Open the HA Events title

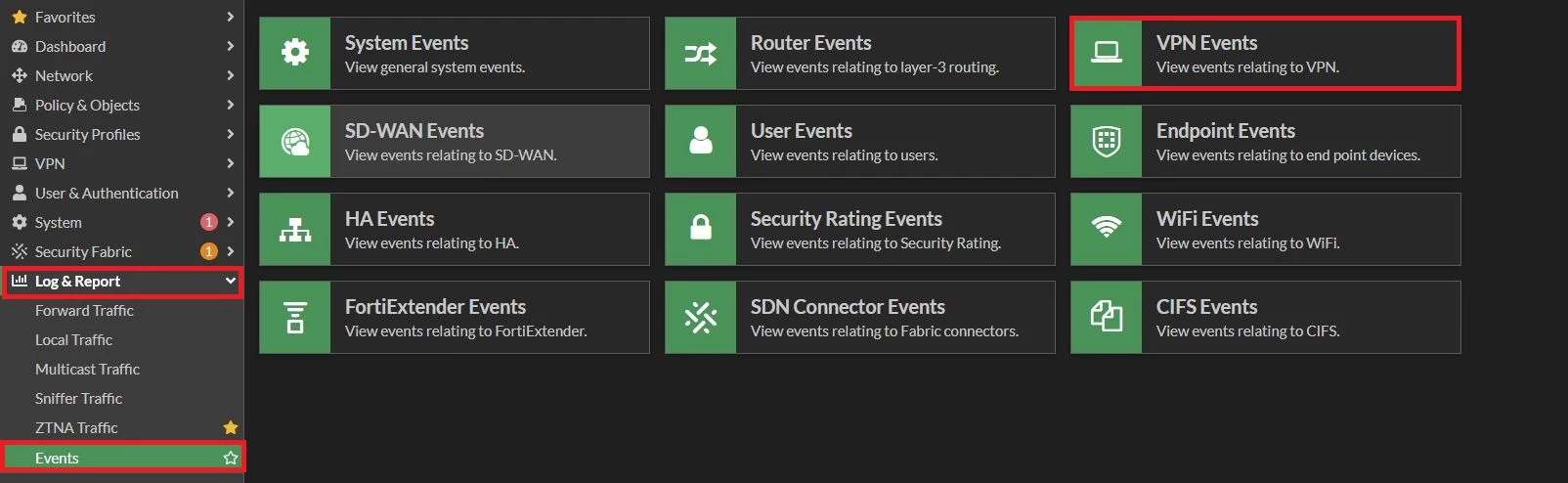[389, 219]
